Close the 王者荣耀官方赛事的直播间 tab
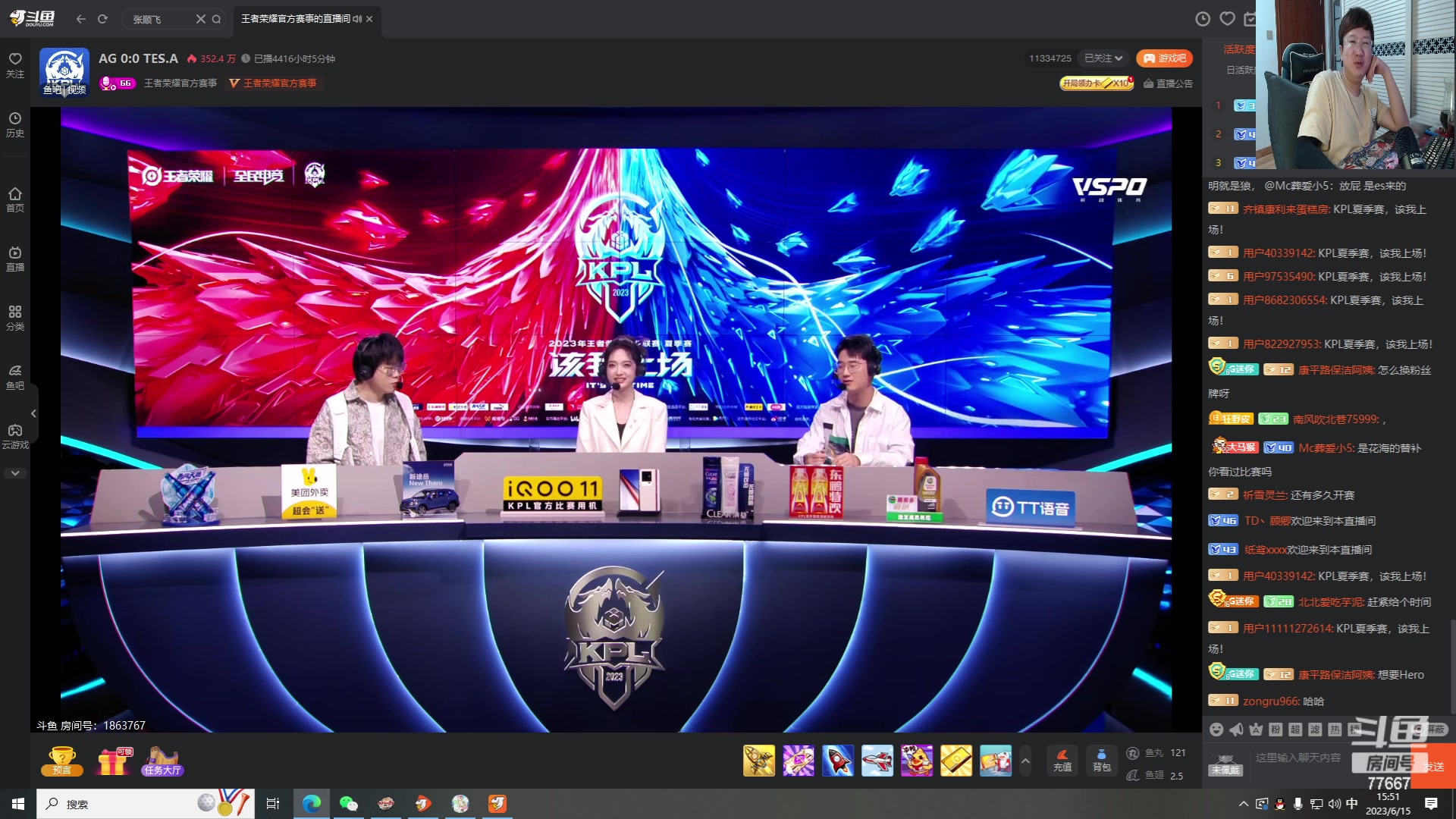This screenshot has height=819, width=1456. pos(369,19)
